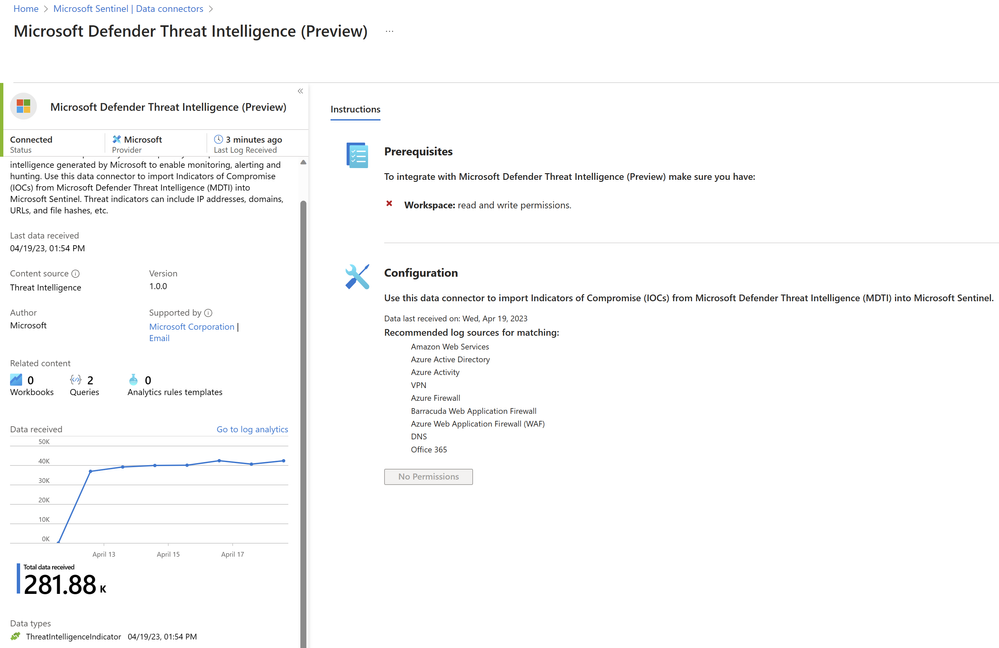Click the Connected status text
Viewport: 999px width, 648px height.
[31, 140]
